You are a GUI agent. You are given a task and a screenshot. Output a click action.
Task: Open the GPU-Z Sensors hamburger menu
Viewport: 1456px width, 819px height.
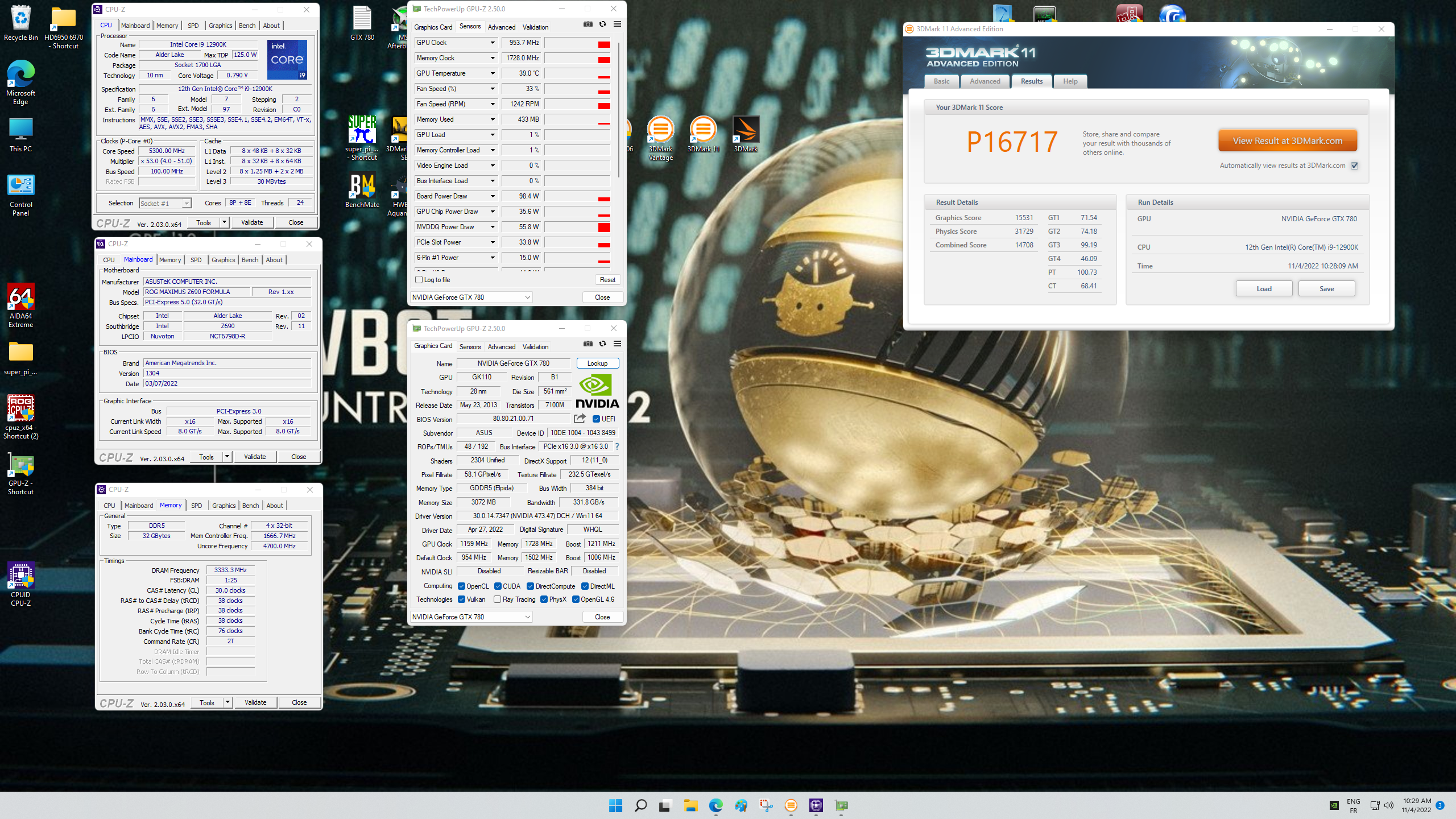617,24
